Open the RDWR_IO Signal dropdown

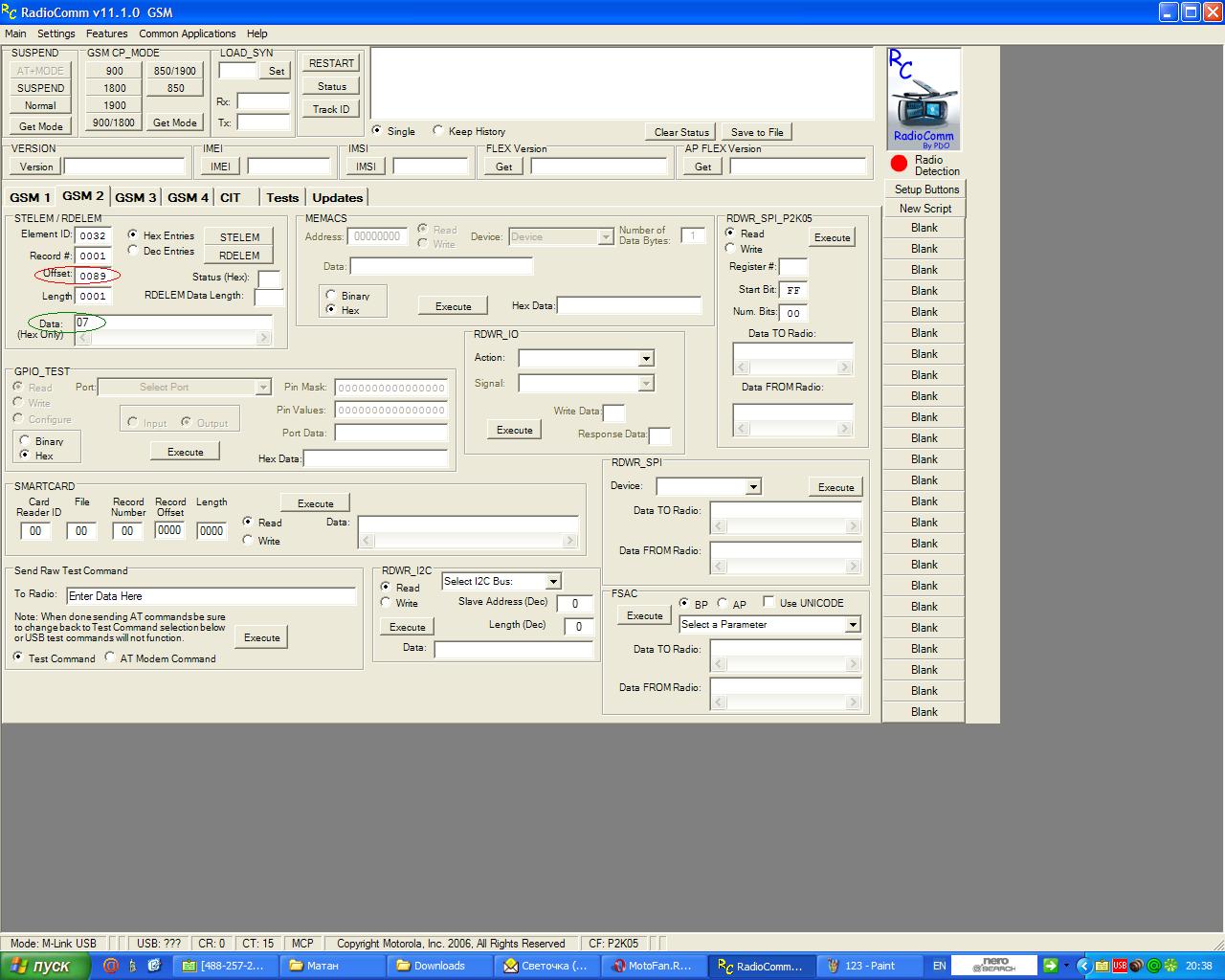(x=646, y=383)
